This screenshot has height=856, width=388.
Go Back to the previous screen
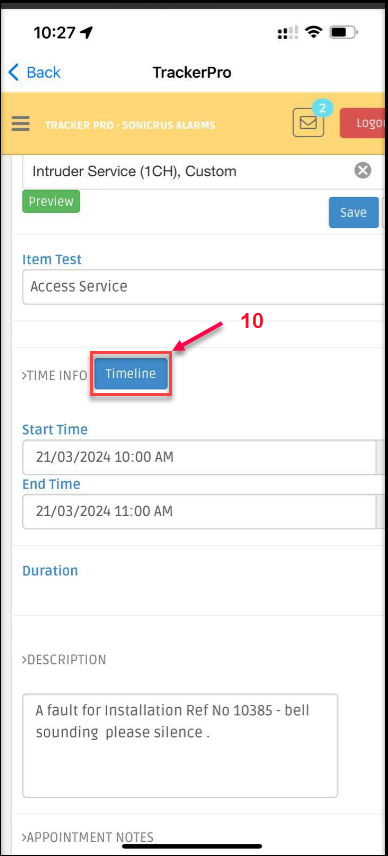click(x=34, y=73)
